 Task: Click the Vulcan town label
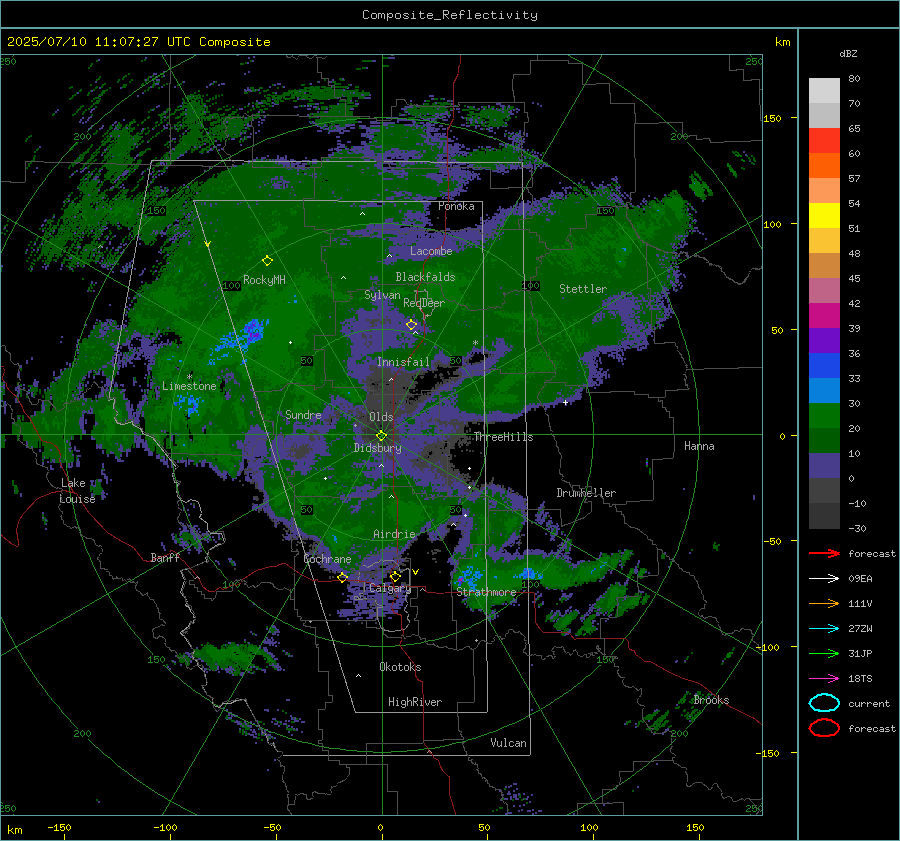pyautogui.click(x=508, y=743)
